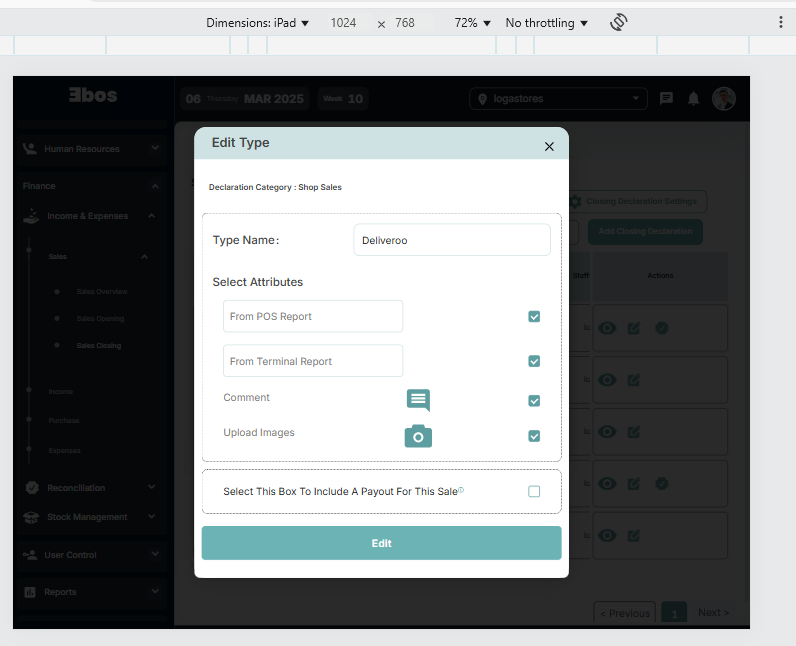796x646 pixels.
Task: Toggle the Comment attribute checkbox
Action: point(534,401)
